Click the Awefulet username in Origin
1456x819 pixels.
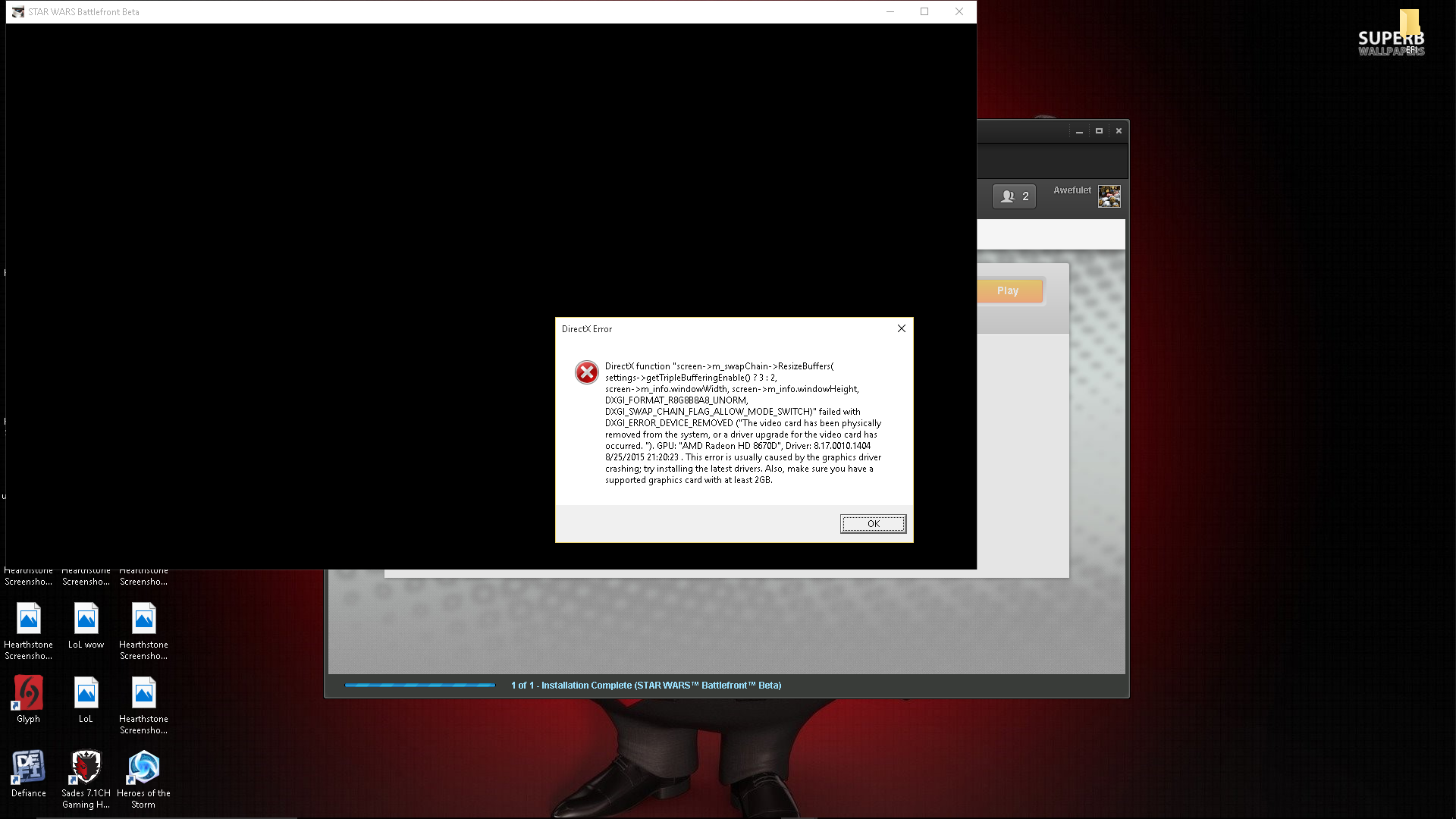pyautogui.click(x=1072, y=190)
